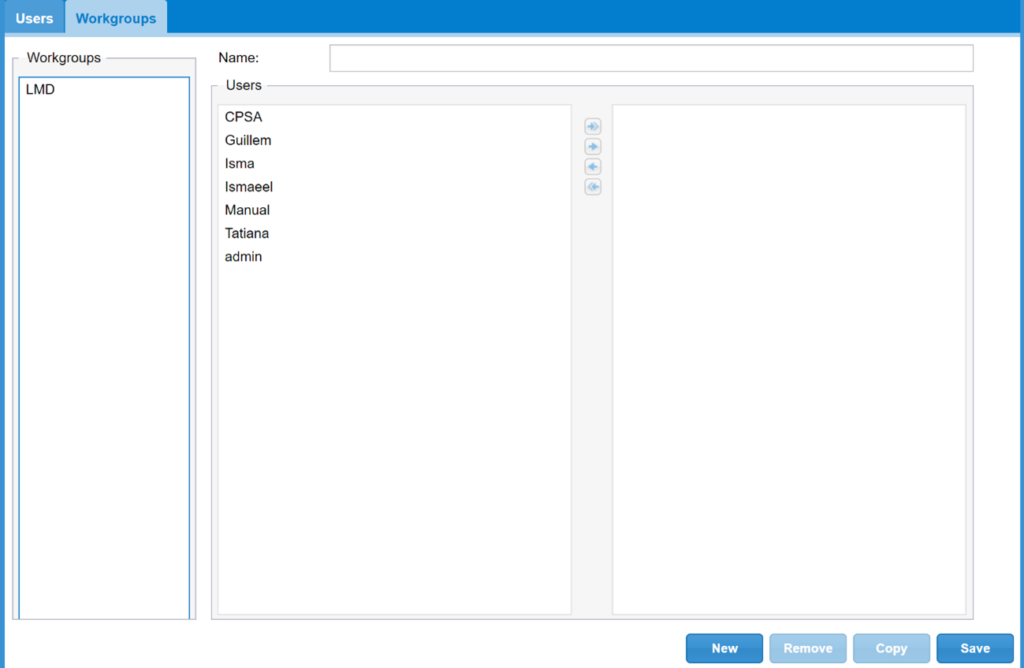Select the LMD workgroup

click(x=104, y=89)
